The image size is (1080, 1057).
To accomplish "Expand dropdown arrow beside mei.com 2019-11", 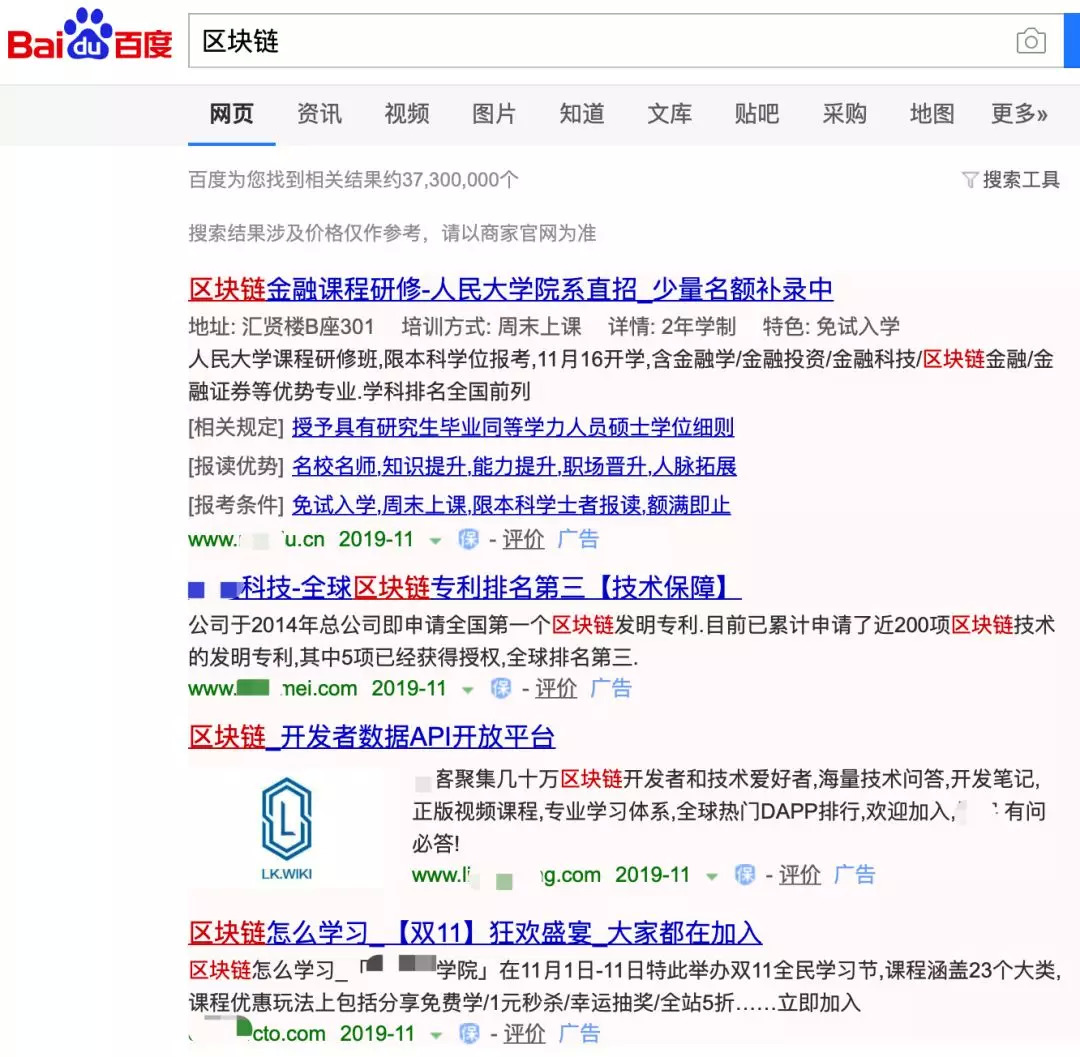I will (x=467, y=690).
